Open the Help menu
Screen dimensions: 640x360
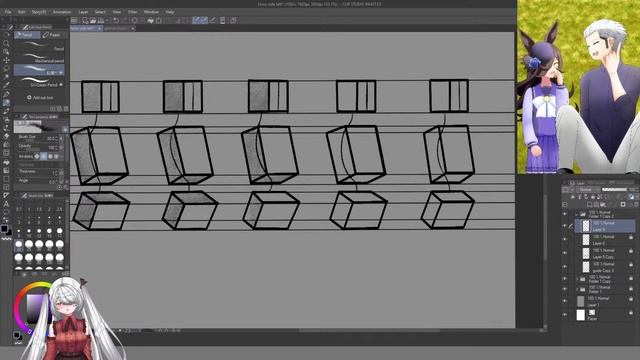point(170,12)
